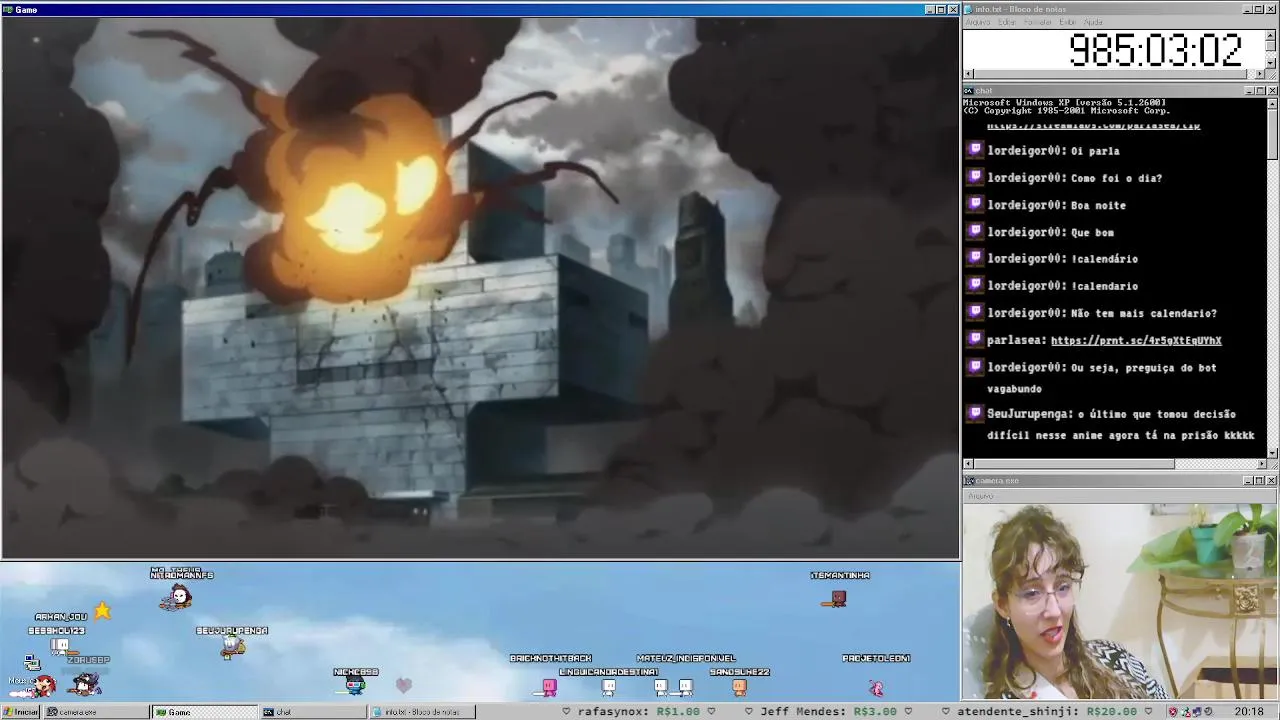Click Twitch icon beside parlasea's message
This screenshot has width=1280, height=720.
pos(975,339)
